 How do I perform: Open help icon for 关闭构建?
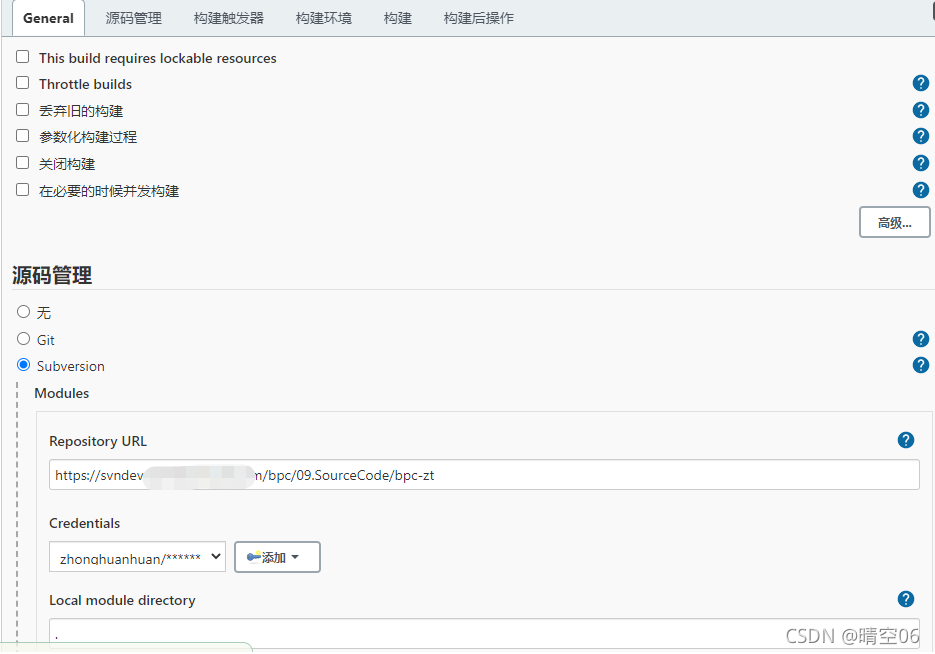(921, 163)
